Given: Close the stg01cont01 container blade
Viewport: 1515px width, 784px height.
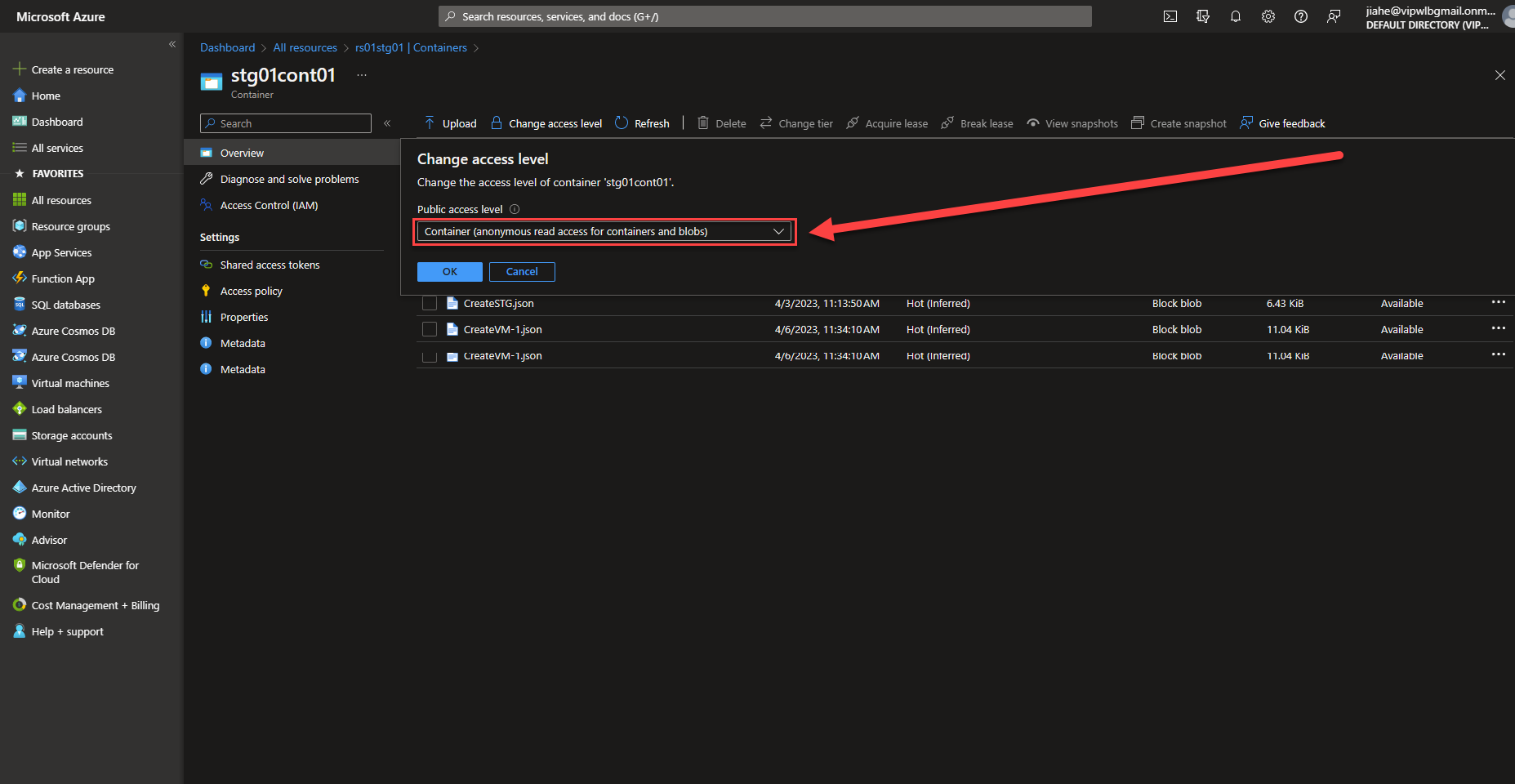Looking at the screenshot, I should [1500, 75].
